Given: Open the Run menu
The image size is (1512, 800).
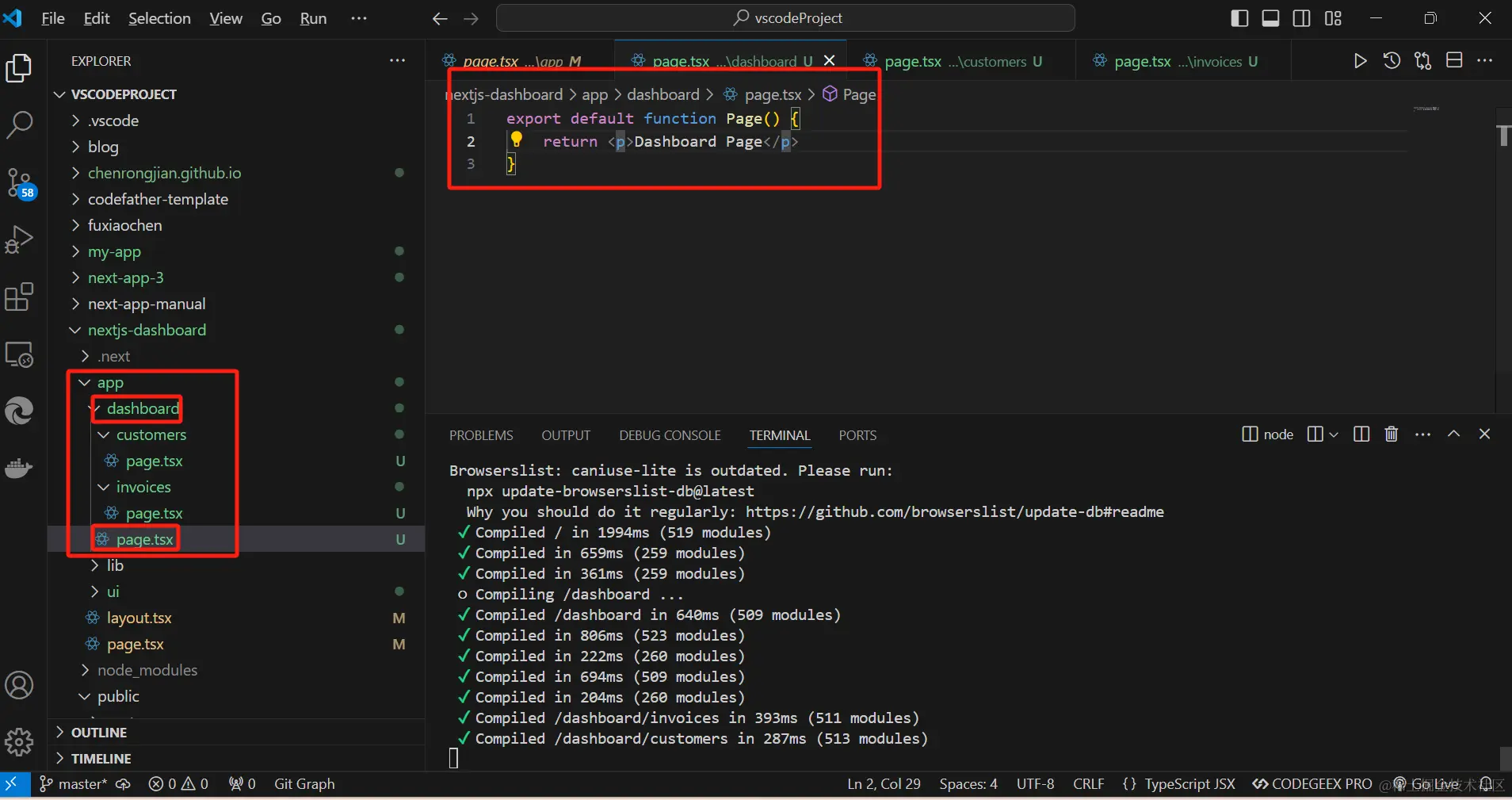Looking at the screenshot, I should pyautogui.click(x=313, y=18).
